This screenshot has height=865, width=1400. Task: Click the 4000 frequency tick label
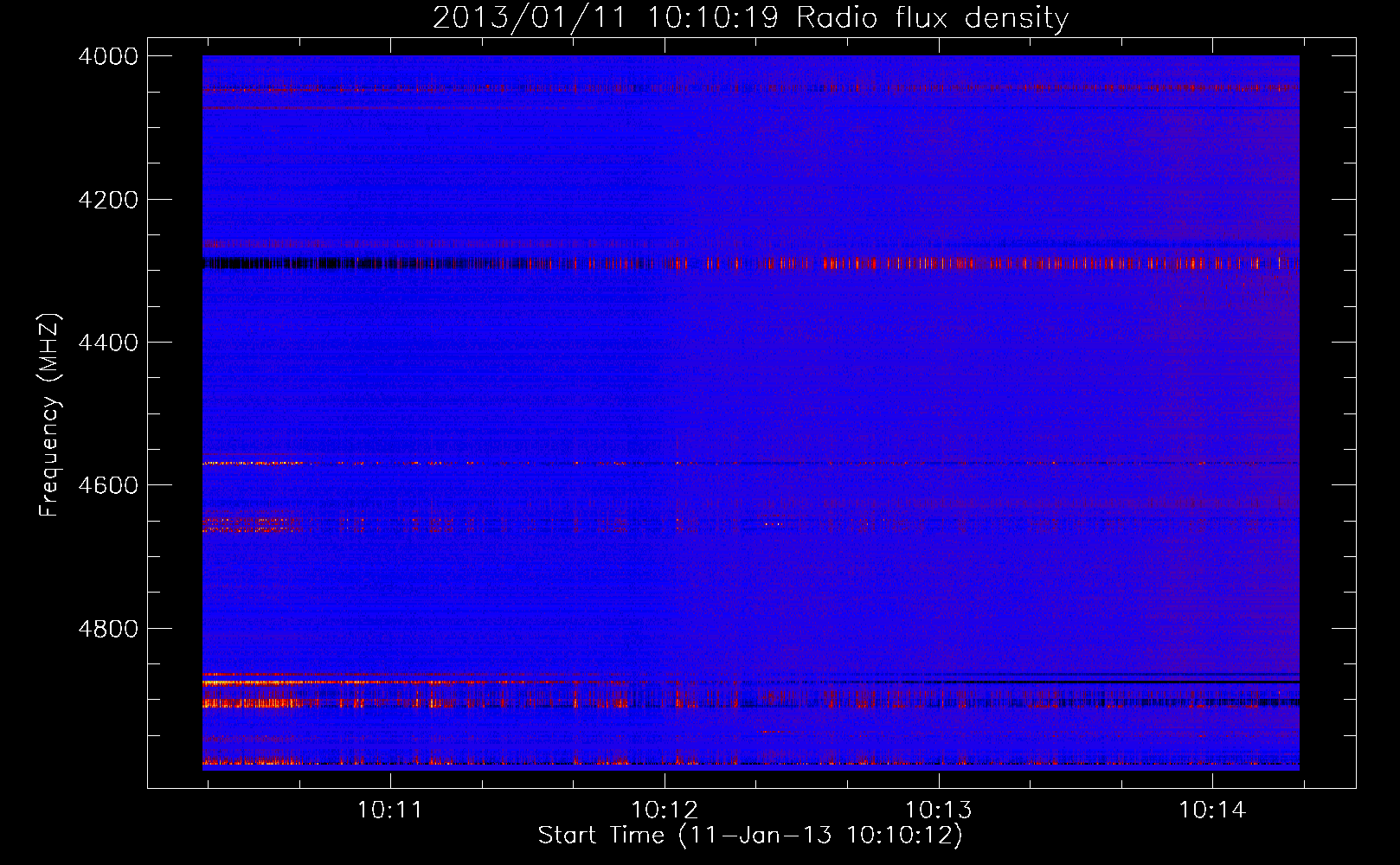pos(108,56)
